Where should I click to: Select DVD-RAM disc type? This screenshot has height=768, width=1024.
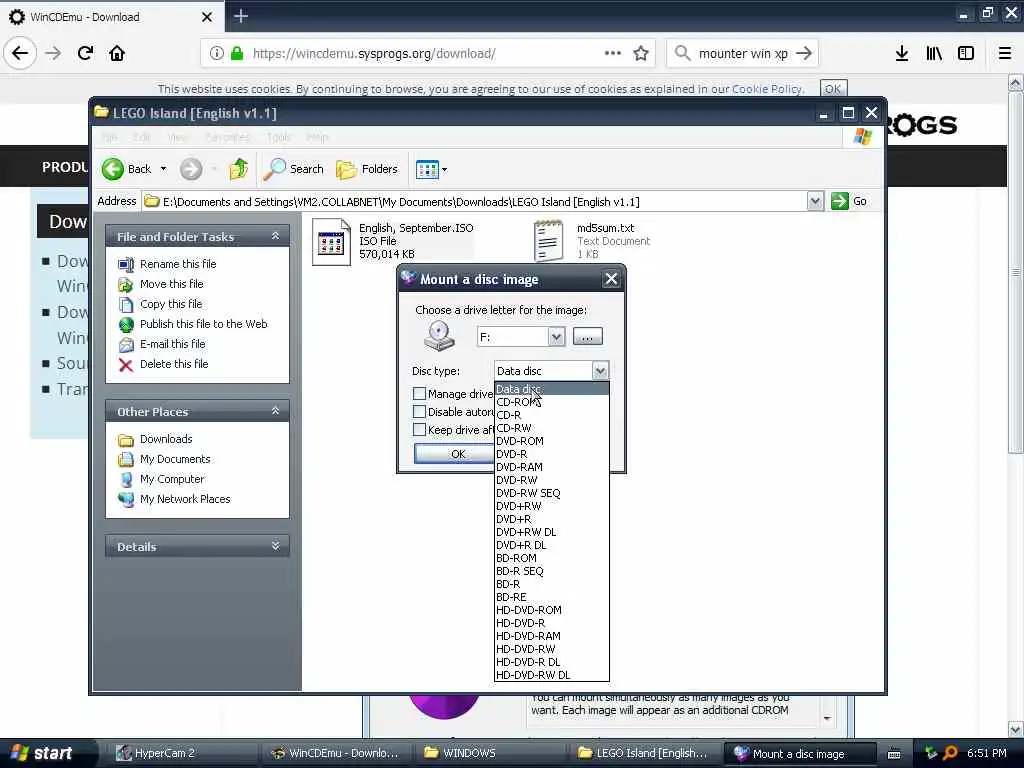[552, 468]
